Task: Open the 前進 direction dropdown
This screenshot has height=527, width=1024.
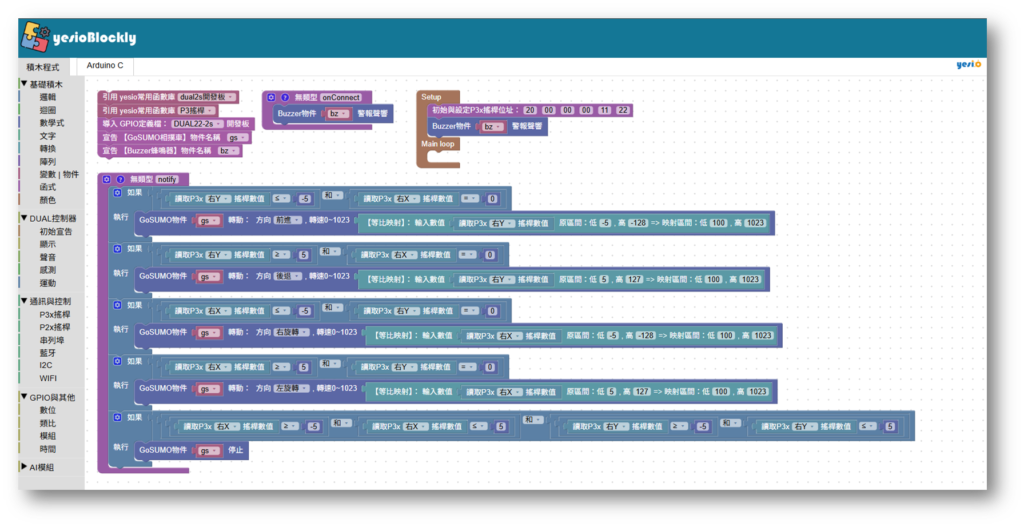Action: pyautogui.click(x=287, y=220)
